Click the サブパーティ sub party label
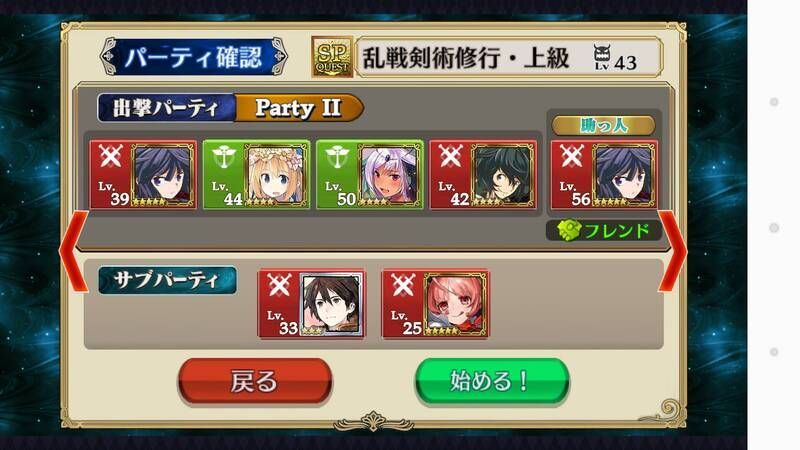Screen dimensions: 800x450 click(167, 280)
